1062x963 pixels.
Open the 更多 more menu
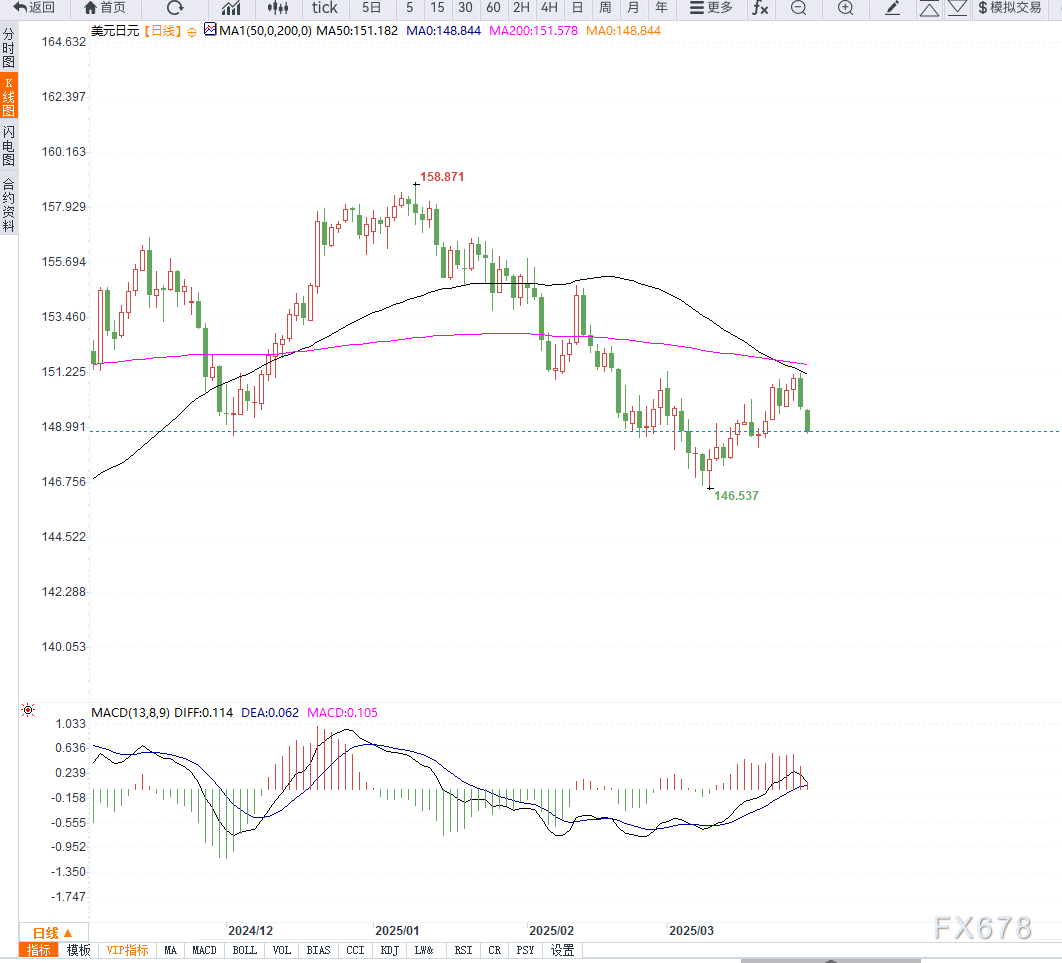[711, 8]
